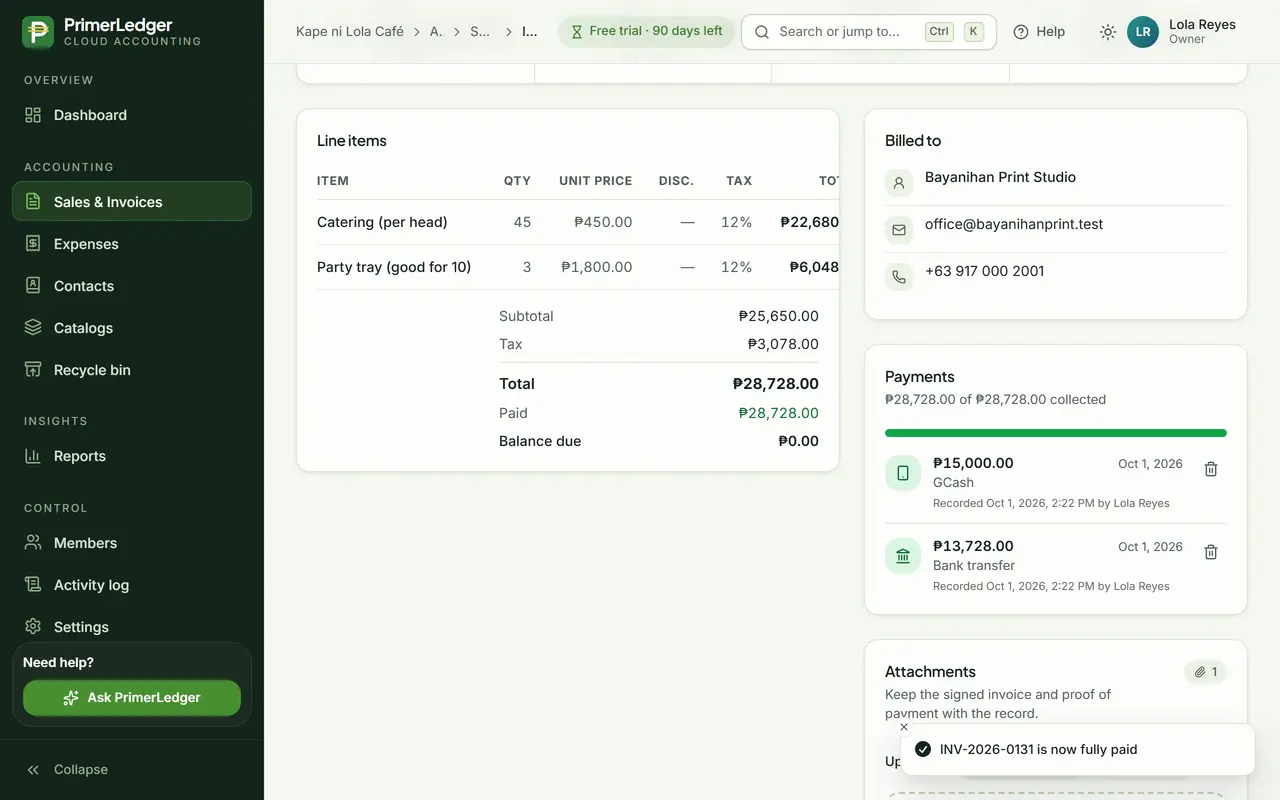This screenshot has width=1280, height=800.
Task: Click the Contacts card icon
Action: [33, 285]
